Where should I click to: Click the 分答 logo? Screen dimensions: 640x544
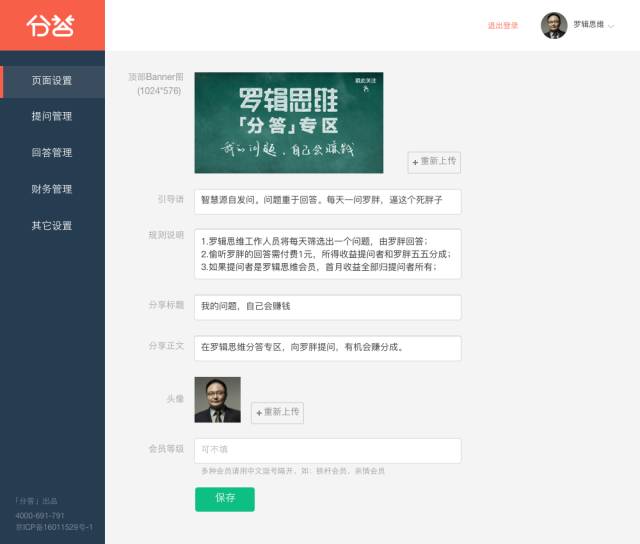[50, 25]
